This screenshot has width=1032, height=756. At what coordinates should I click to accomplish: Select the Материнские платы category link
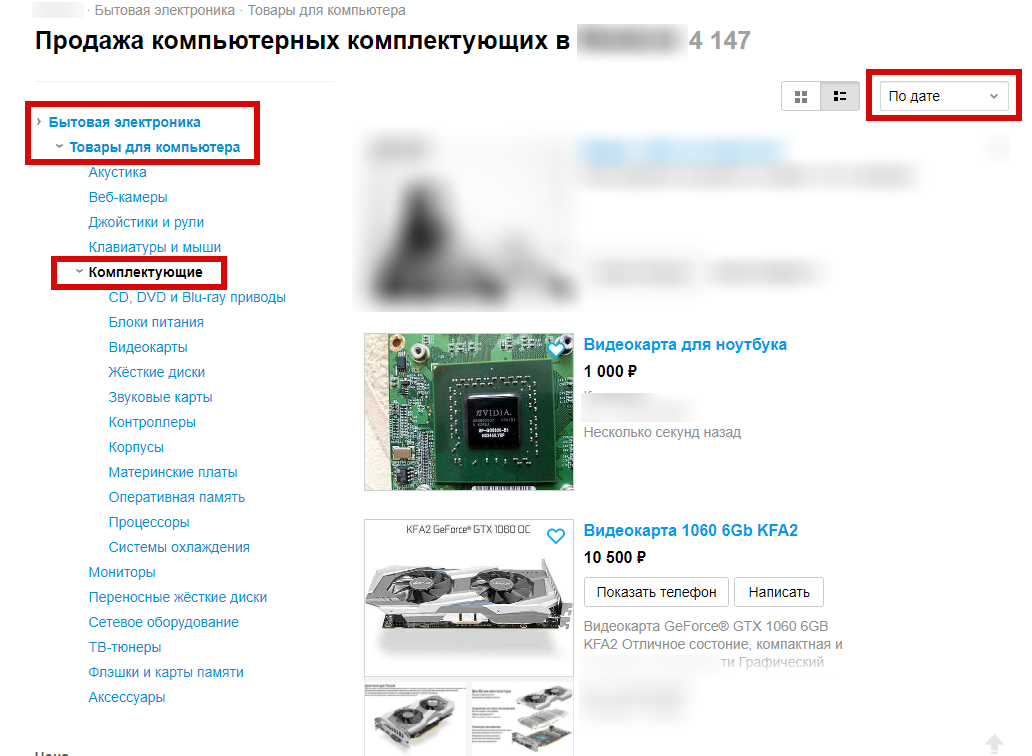click(173, 472)
